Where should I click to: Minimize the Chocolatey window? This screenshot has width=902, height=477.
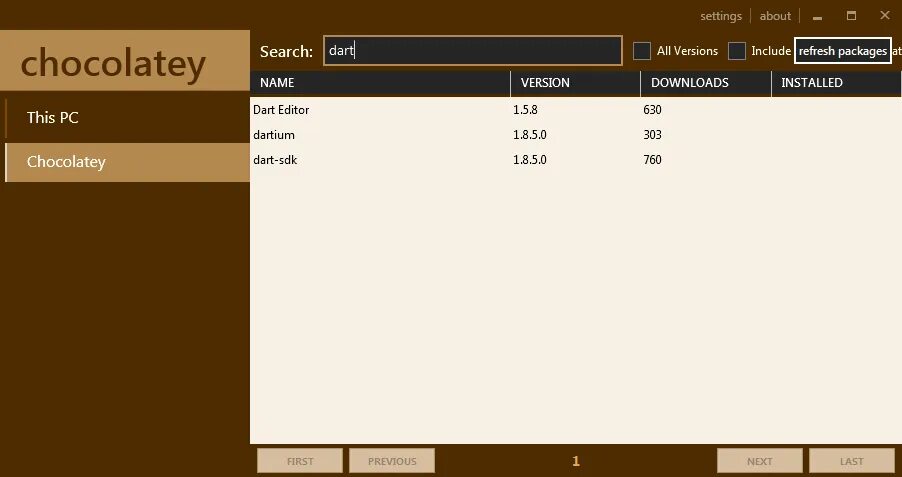point(817,16)
